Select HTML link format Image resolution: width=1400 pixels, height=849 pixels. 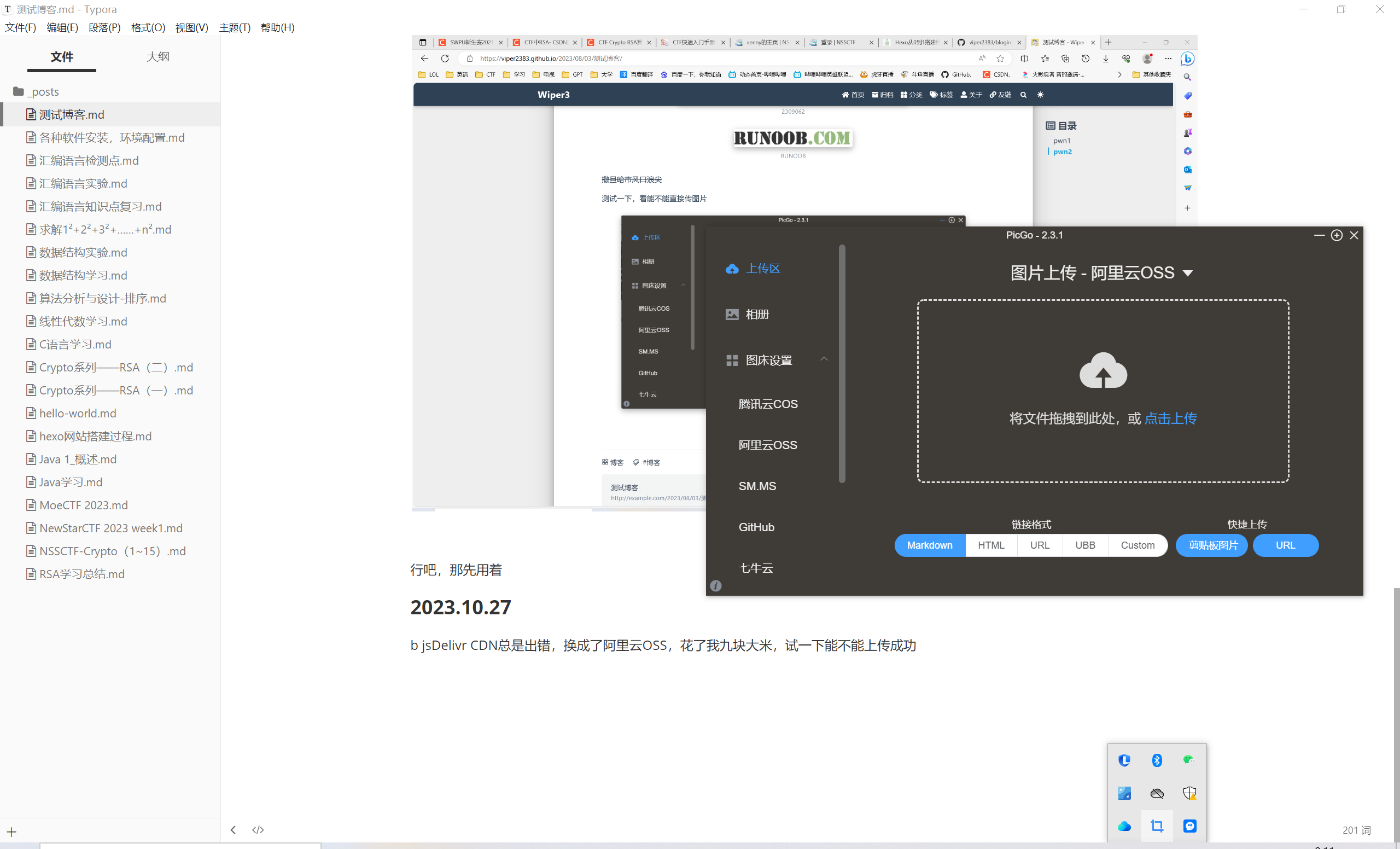click(x=991, y=545)
